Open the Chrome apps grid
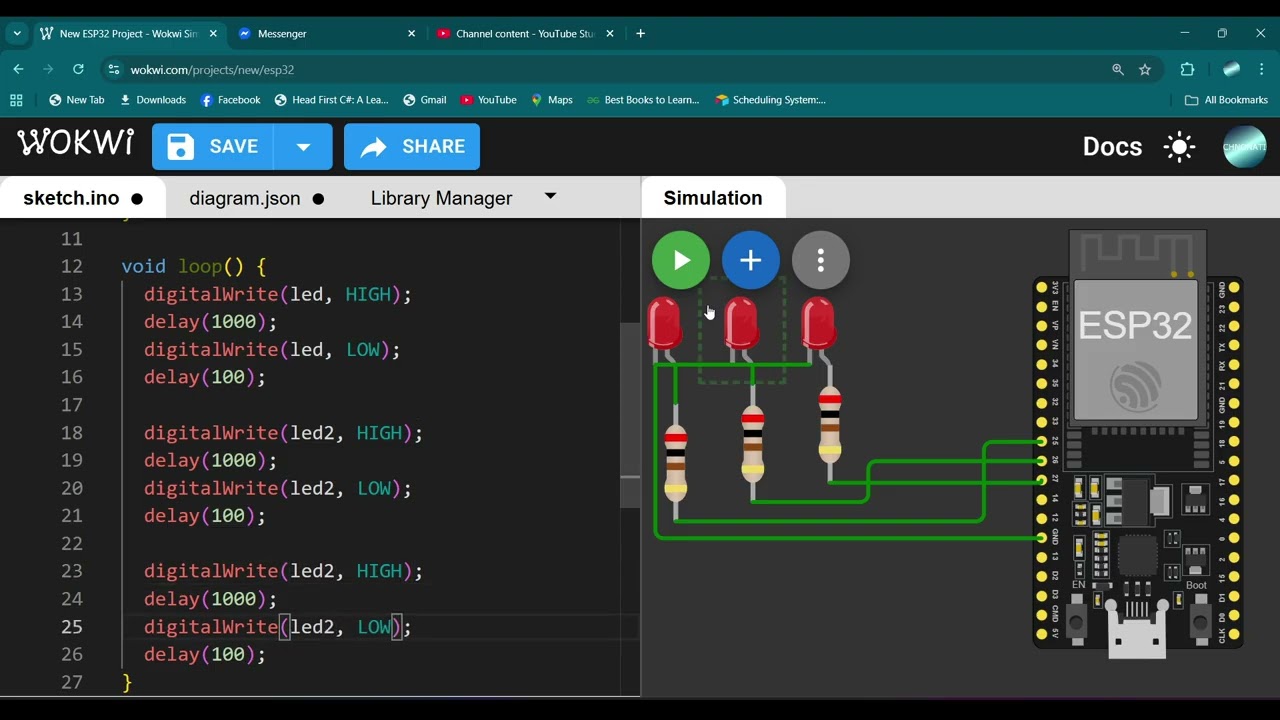The height and width of the screenshot is (720, 1280). (x=16, y=100)
